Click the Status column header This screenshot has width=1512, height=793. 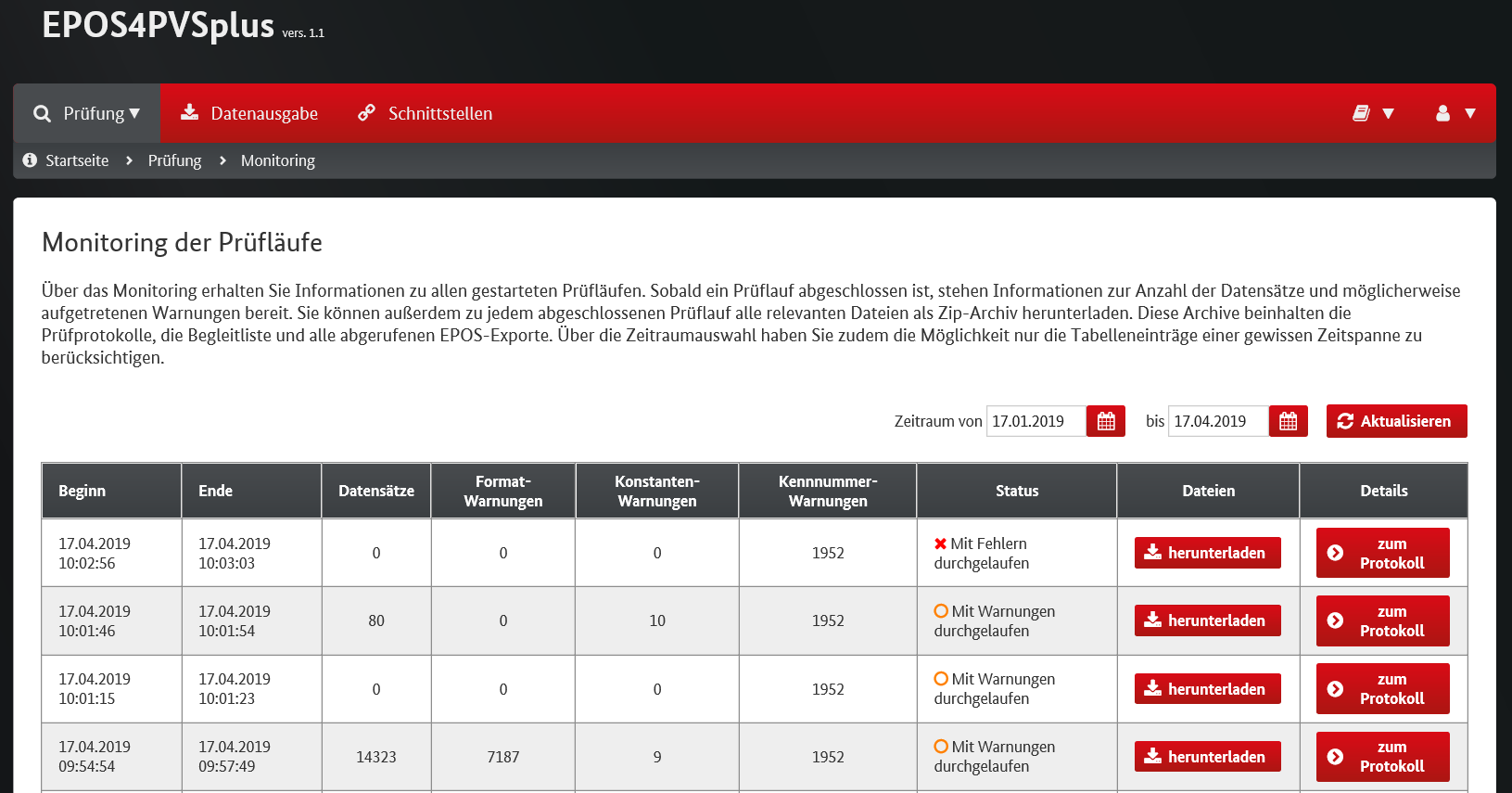[1017, 491]
